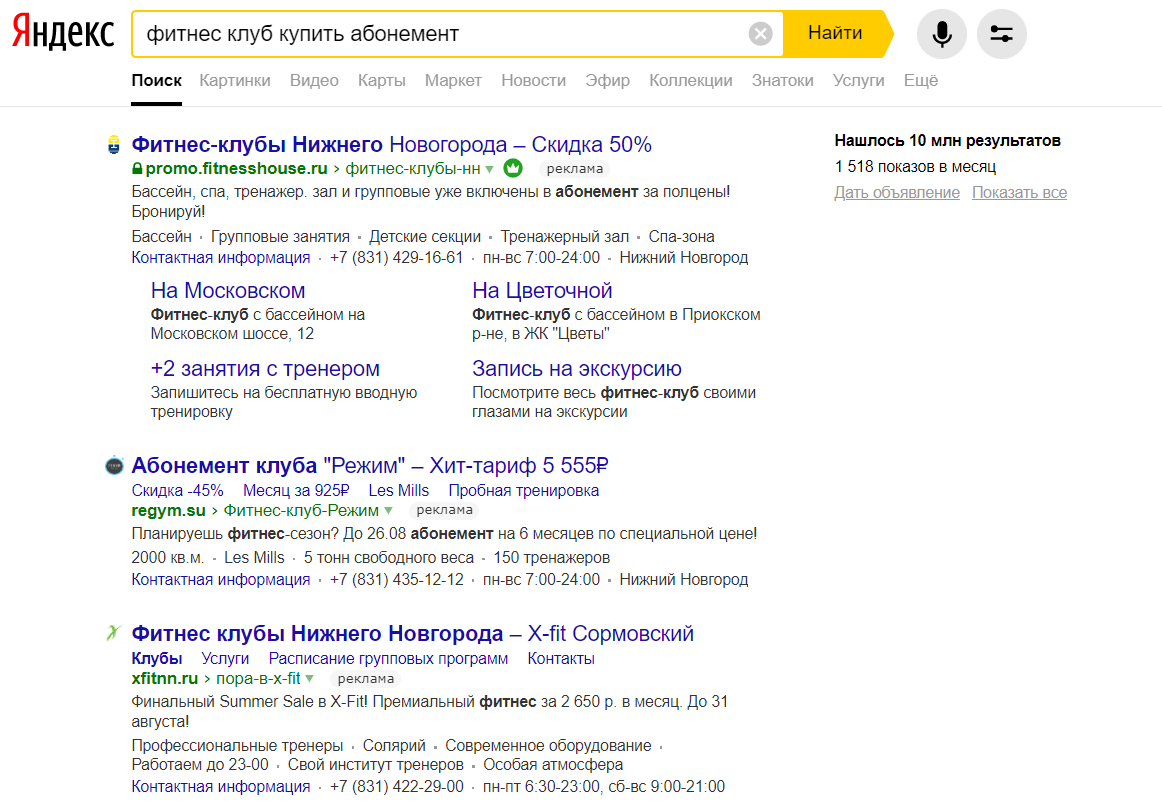
Task: Open the На Цветочной sitelink
Action: coord(542,290)
